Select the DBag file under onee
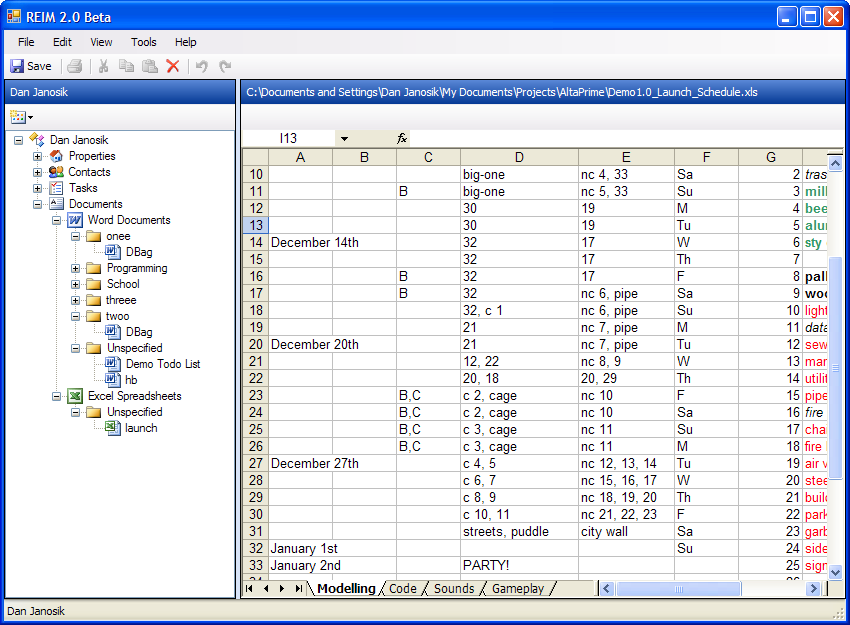This screenshot has width=850, height=625. (x=139, y=252)
